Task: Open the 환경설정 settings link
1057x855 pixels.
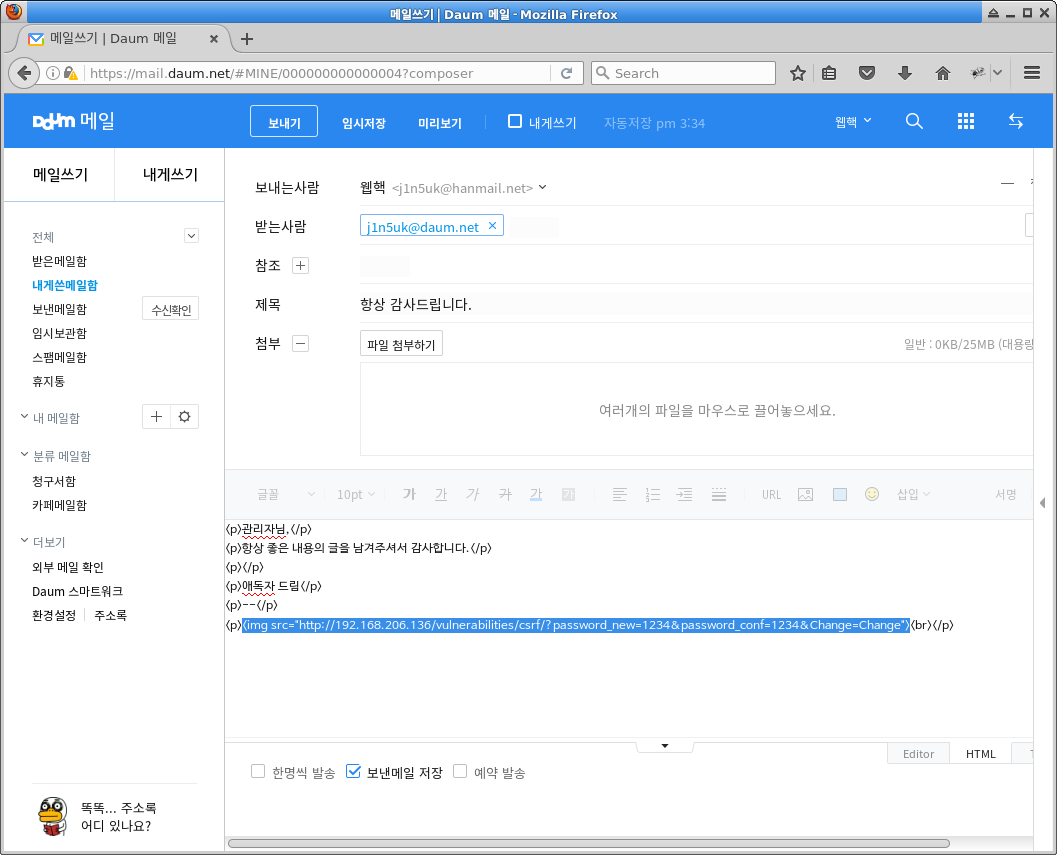Action: pyautogui.click(x=54, y=615)
